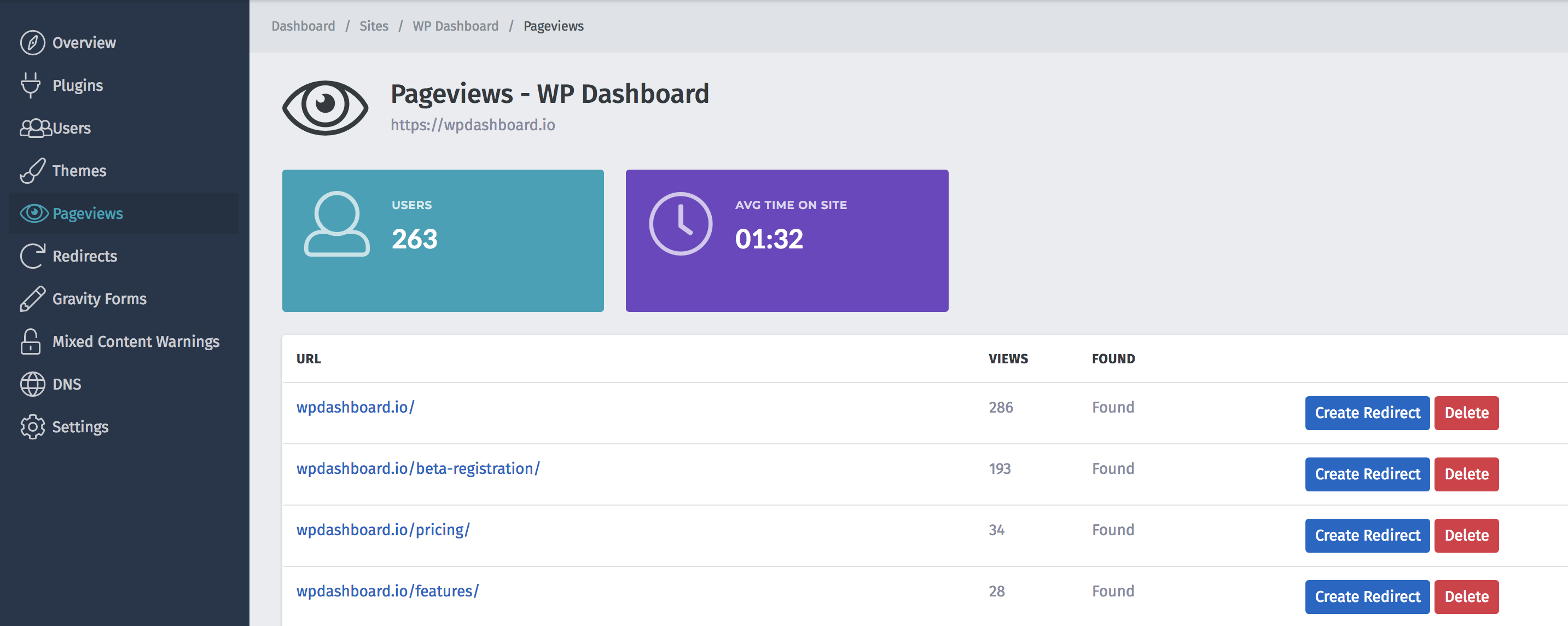The width and height of the screenshot is (1568, 626).
Task: Click the Pageviews - WP Dashboard heading
Action: click(550, 94)
